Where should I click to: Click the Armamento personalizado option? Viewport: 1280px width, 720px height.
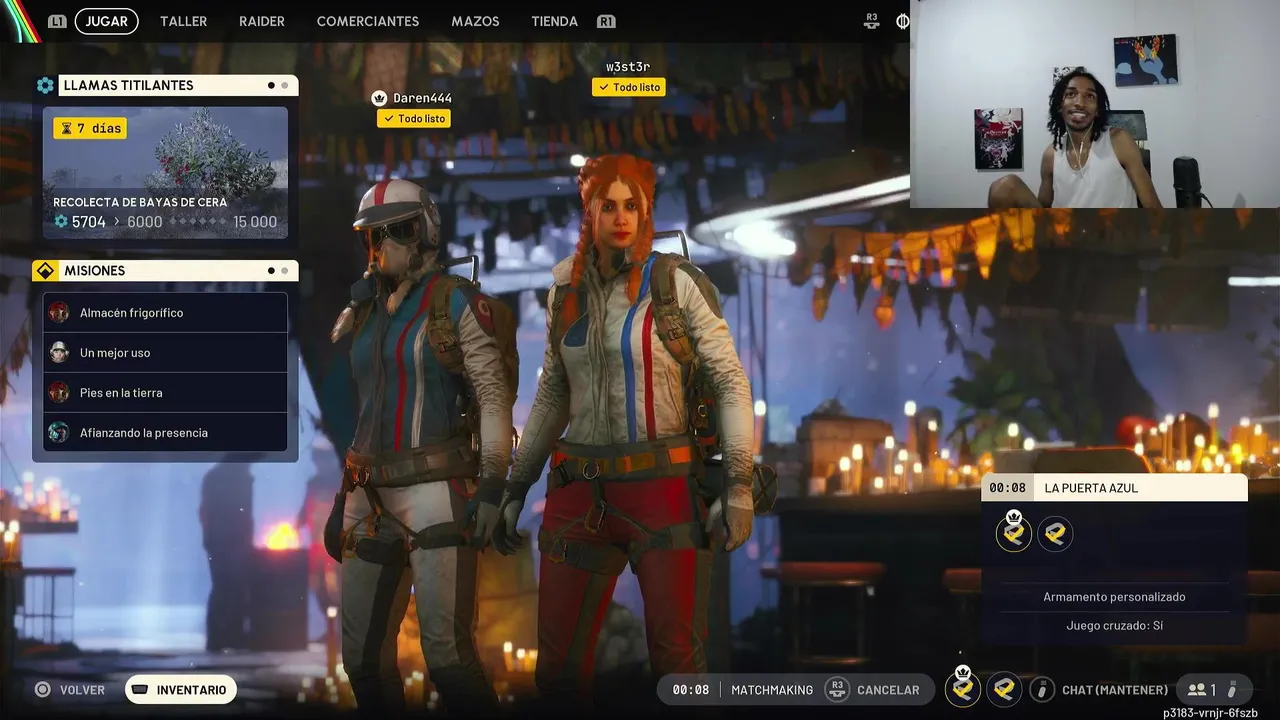pyautogui.click(x=1114, y=597)
